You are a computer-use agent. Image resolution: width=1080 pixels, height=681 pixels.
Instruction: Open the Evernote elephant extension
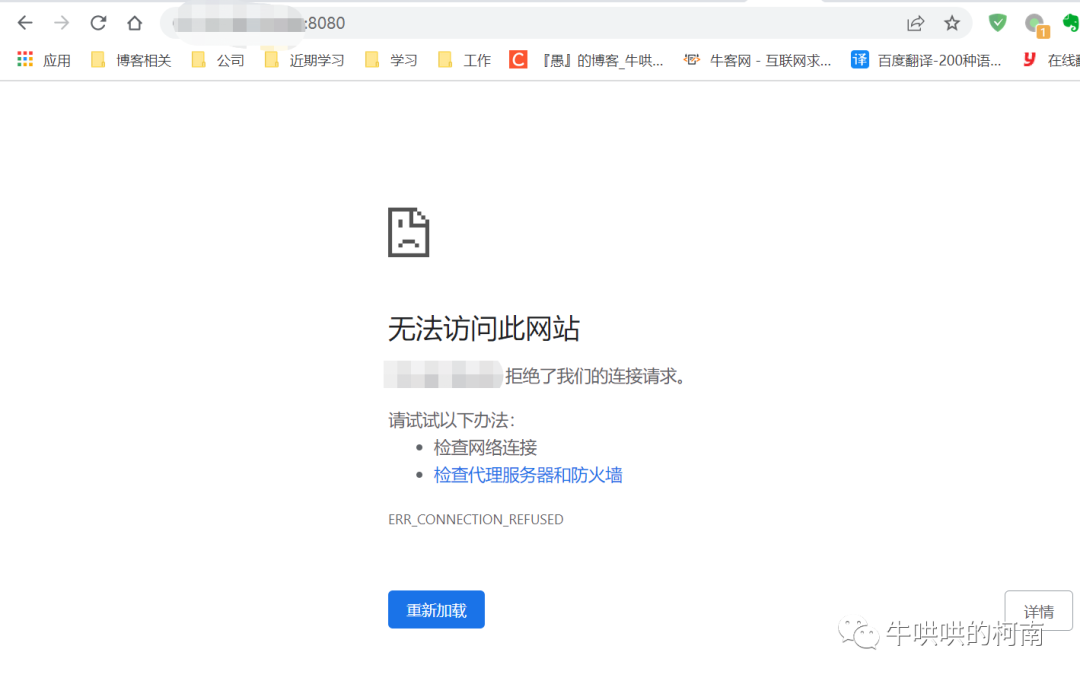pyautogui.click(x=1071, y=23)
